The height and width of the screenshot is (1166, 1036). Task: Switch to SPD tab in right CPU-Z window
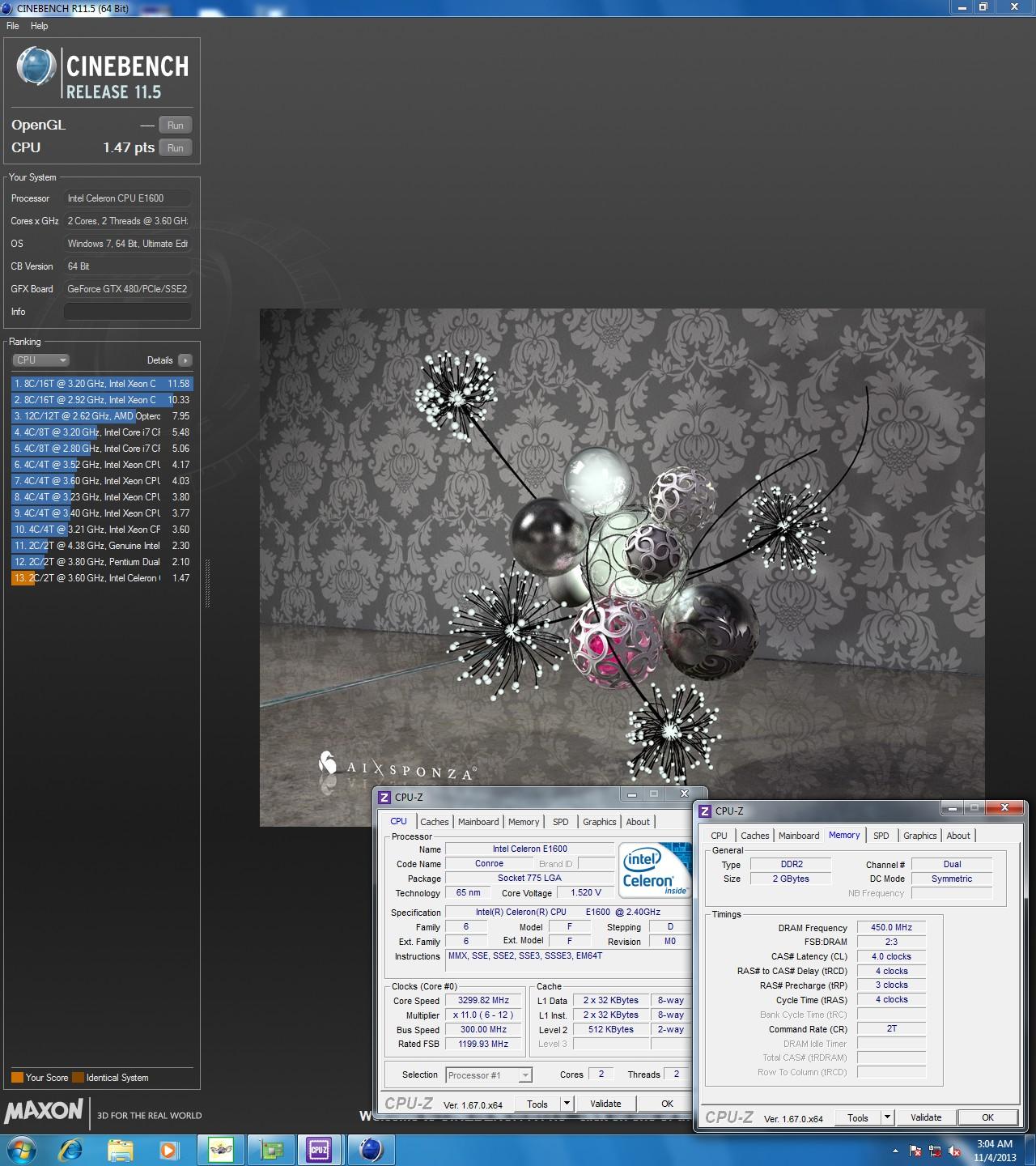881,836
